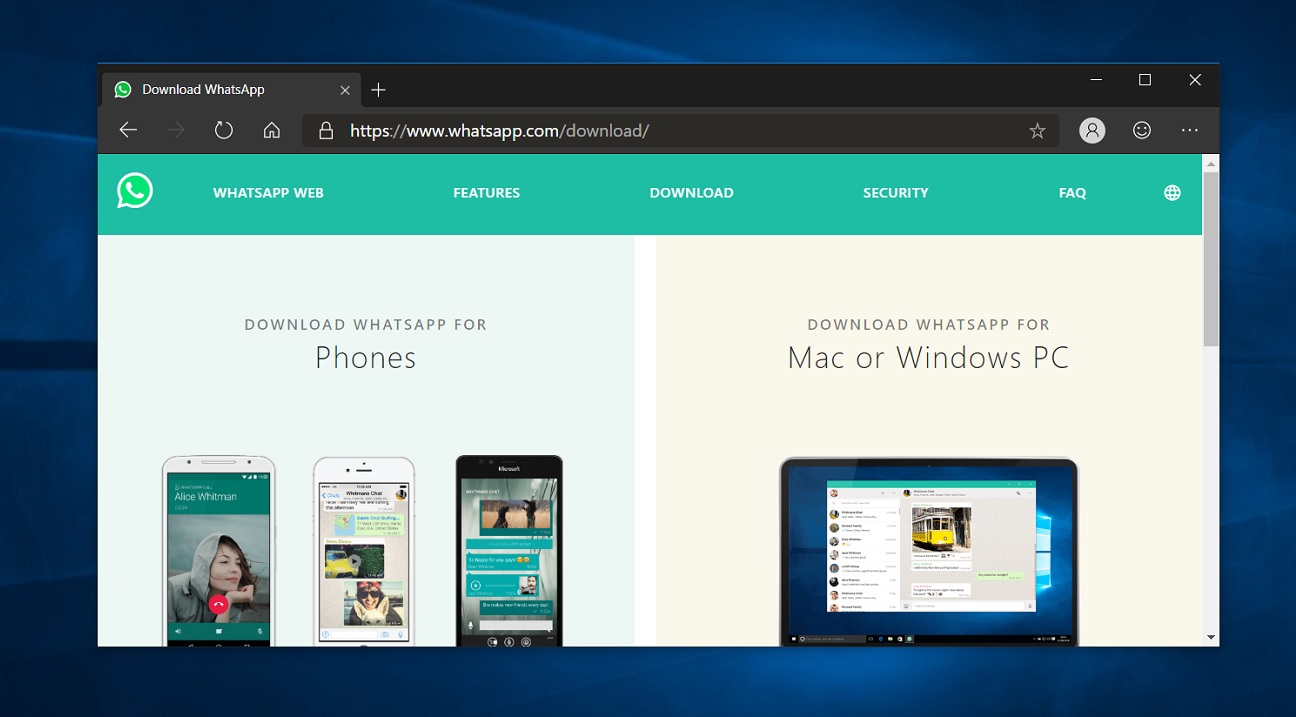1296x717 pixels.
Task: Go to the browser home page icon
Action: pyautogui.click(x=272, y=130)
